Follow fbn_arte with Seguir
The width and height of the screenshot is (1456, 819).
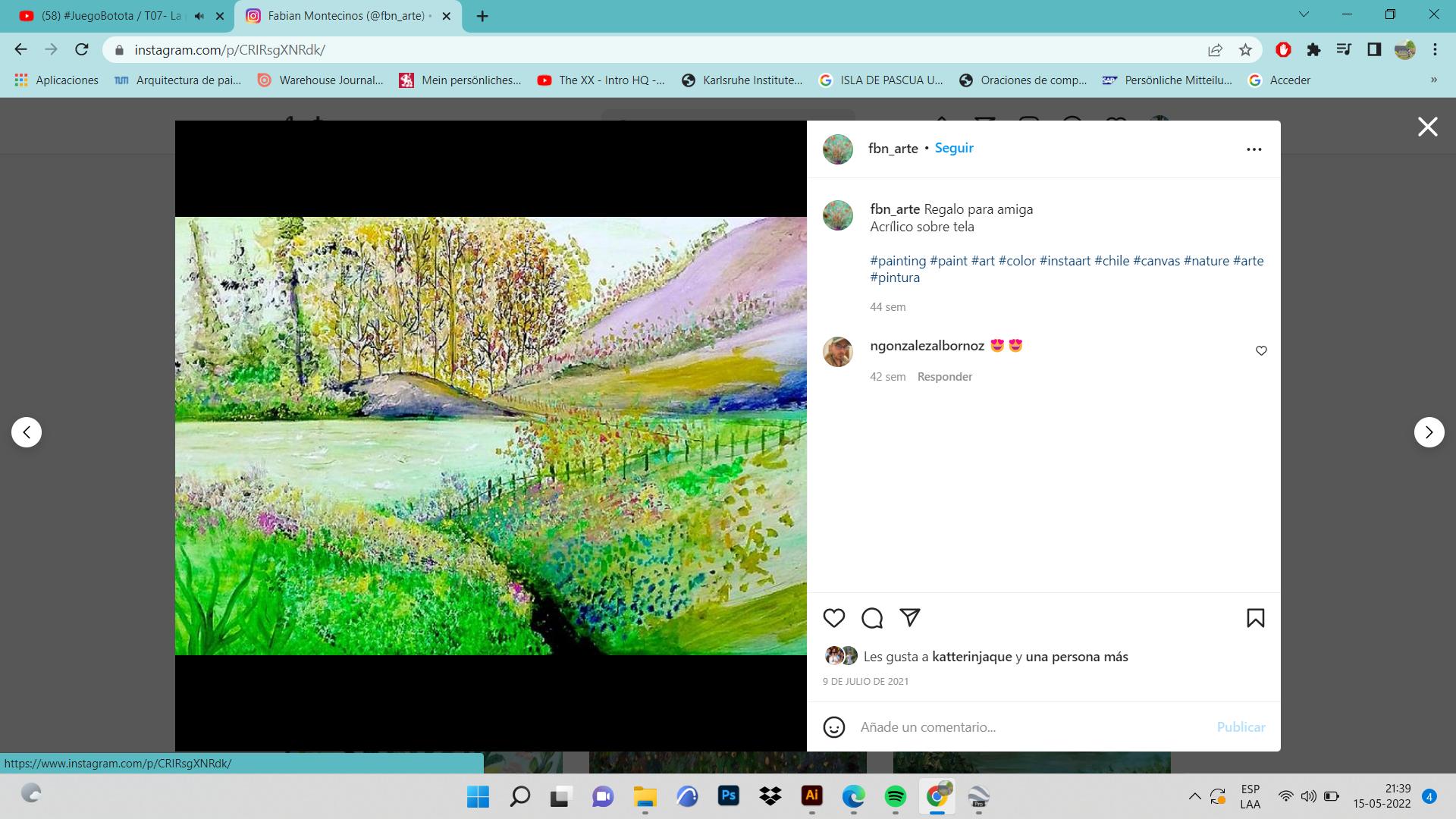(x=953, y=148)
